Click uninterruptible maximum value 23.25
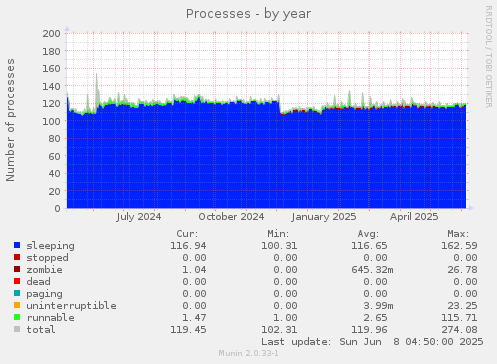Screen dimensions: 497x364 click(x=462, y=306)
